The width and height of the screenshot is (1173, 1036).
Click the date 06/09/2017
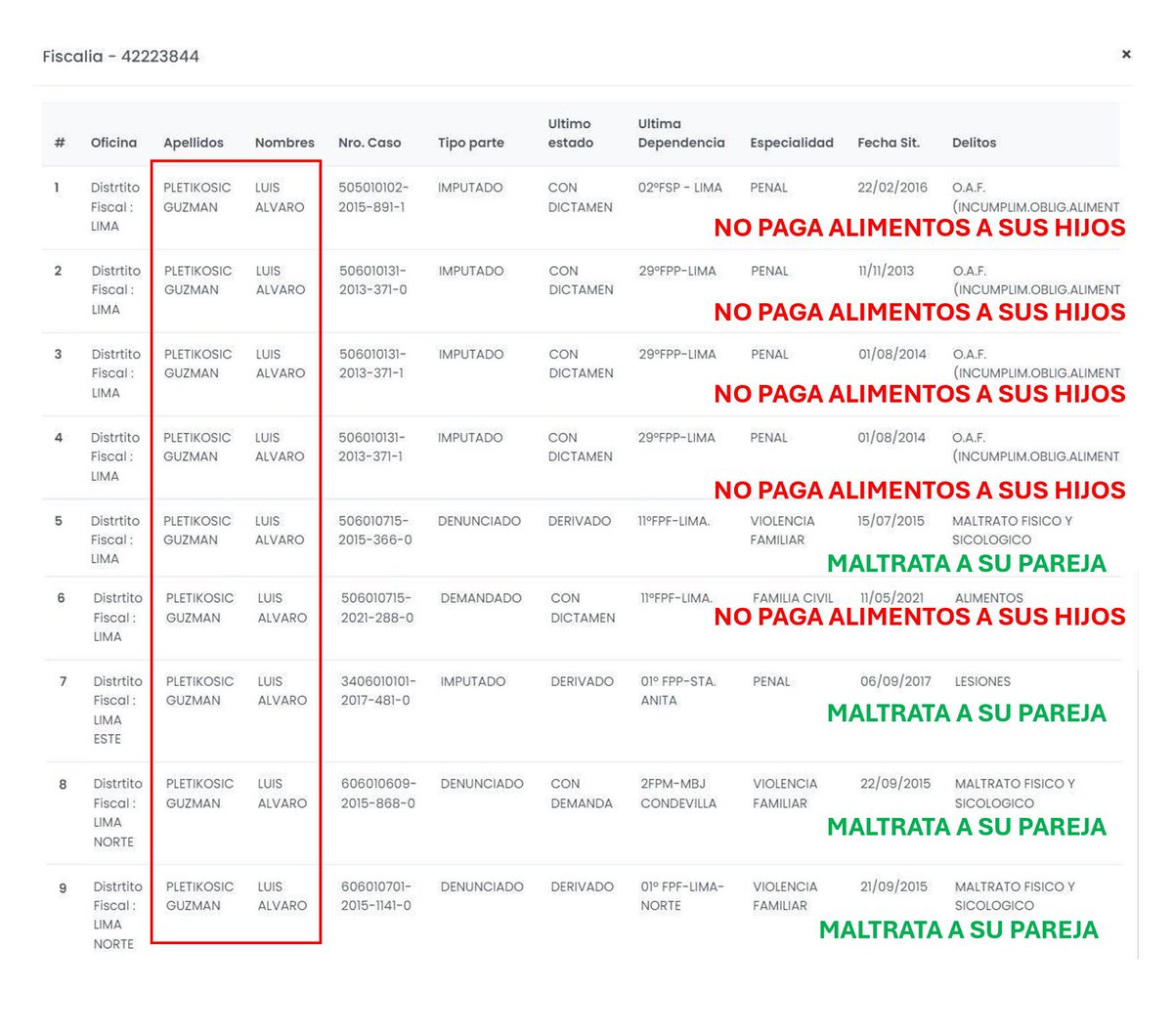(895, 681)
